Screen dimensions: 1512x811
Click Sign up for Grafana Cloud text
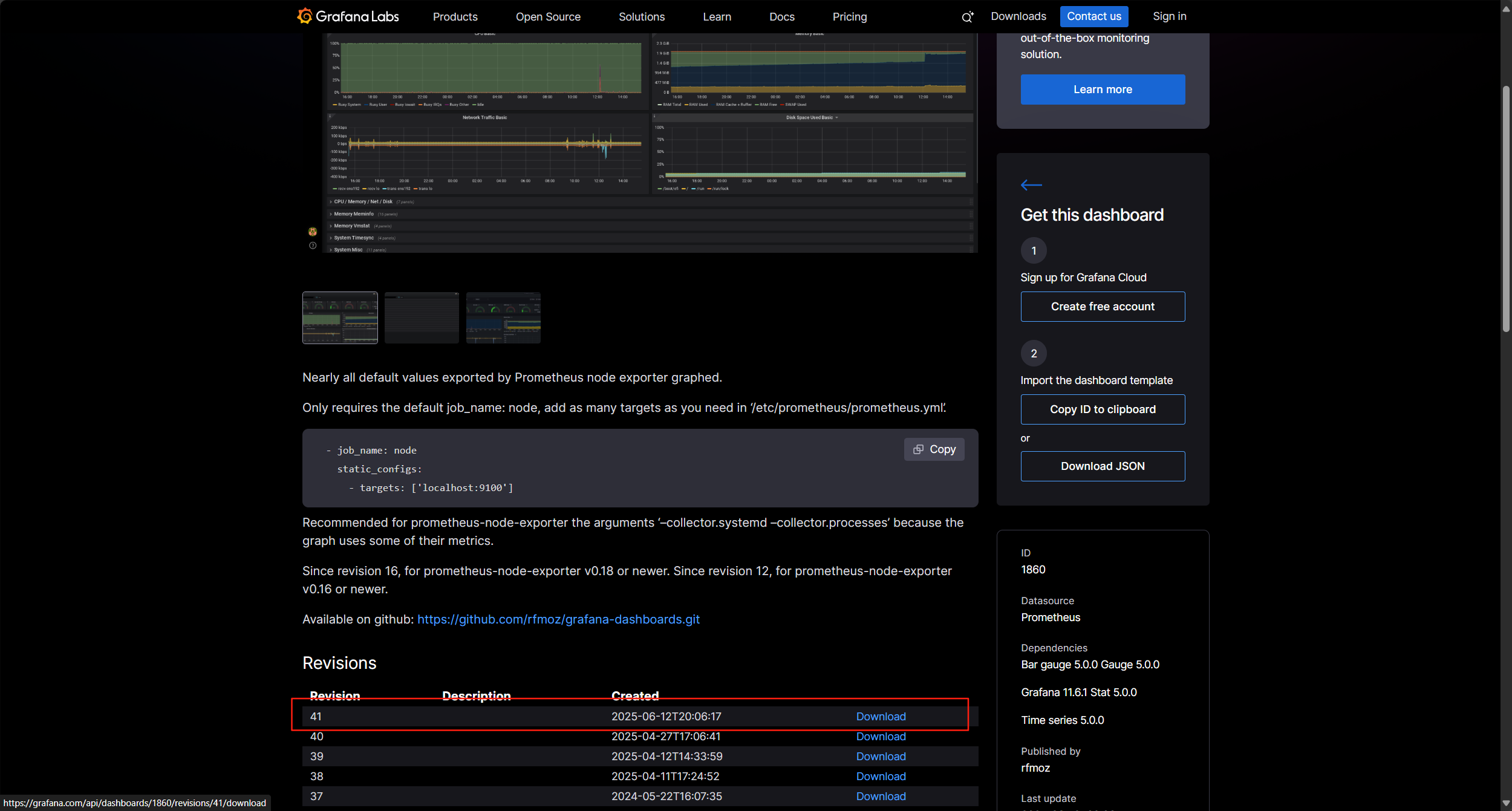click(x=1083, y=278)
